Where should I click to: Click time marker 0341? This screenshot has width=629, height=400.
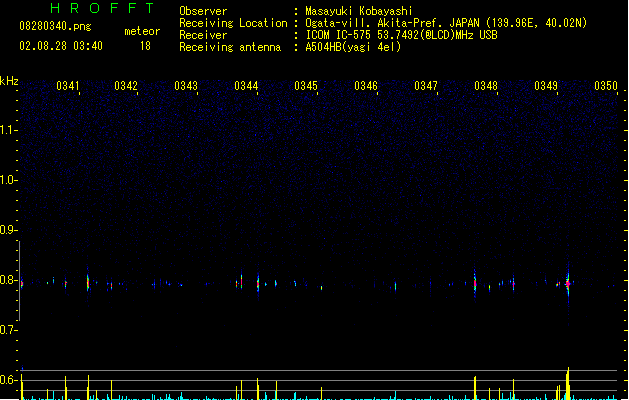[x=68, y=86]
